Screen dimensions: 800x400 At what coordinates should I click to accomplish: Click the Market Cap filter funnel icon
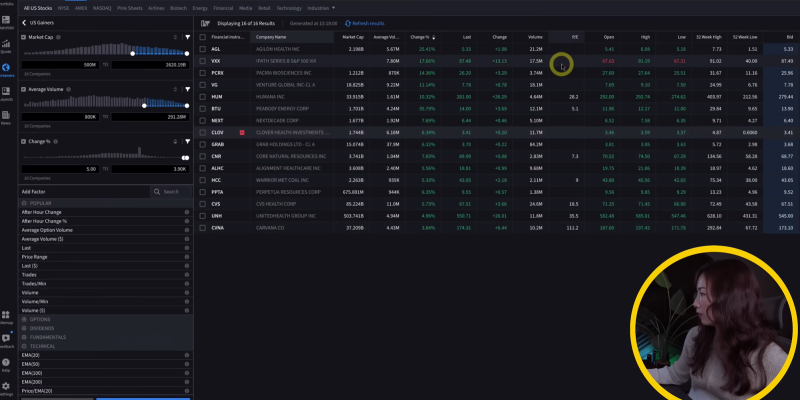187,37
